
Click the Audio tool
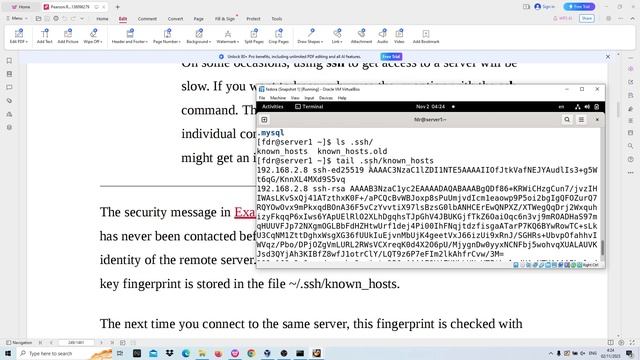click(x=382, y=36)
